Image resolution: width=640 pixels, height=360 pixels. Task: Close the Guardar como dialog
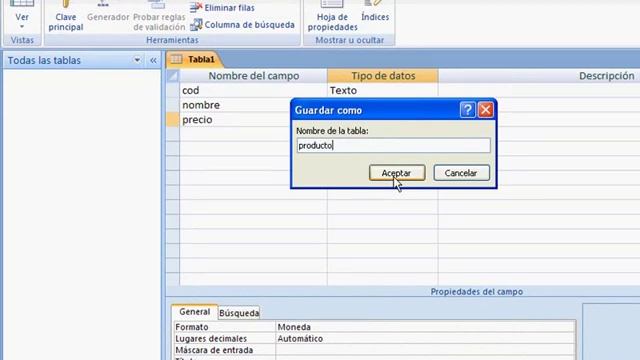(x=485, y=110)
